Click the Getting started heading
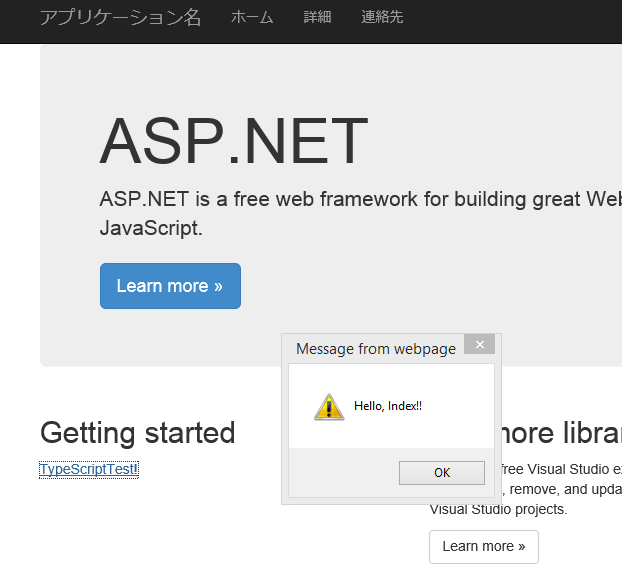The height and width of the screenshot is (568, 622). click(137, 433)
